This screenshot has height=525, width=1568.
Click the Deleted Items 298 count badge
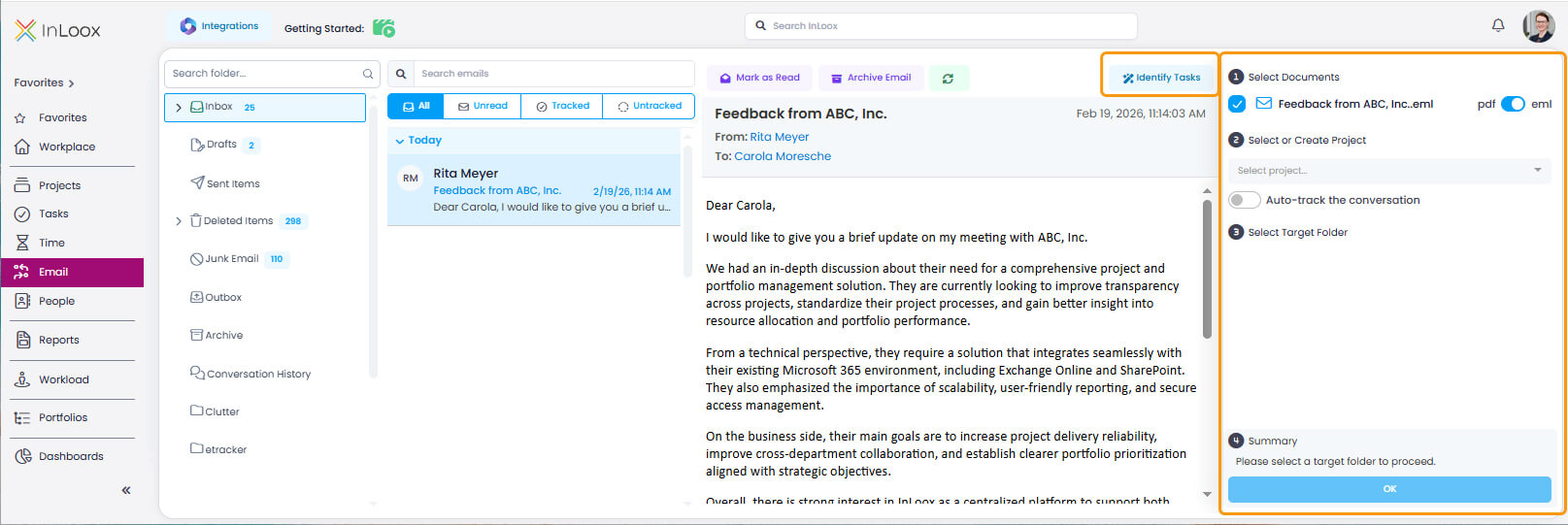pos(292,221)
